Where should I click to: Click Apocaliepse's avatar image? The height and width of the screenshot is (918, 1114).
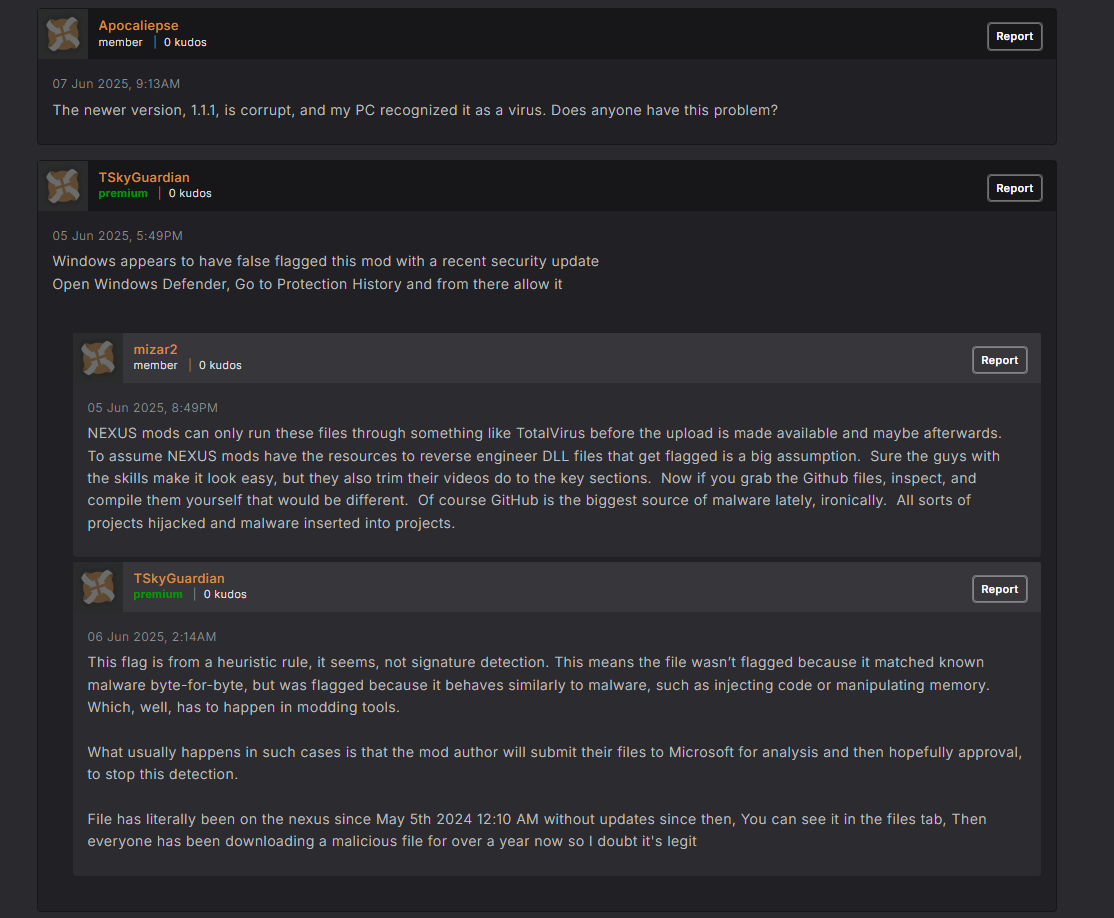[x=63, y=35]
